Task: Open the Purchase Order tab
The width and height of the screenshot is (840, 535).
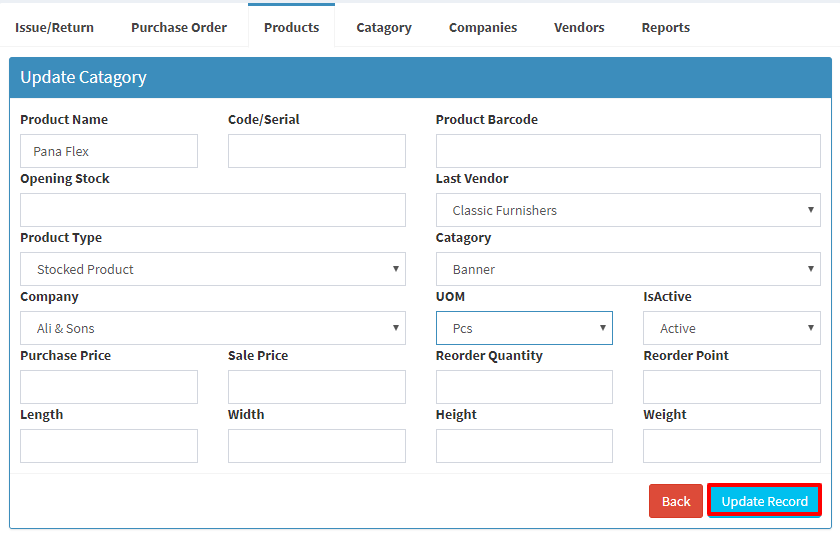Action: click(x=179, y=27)
